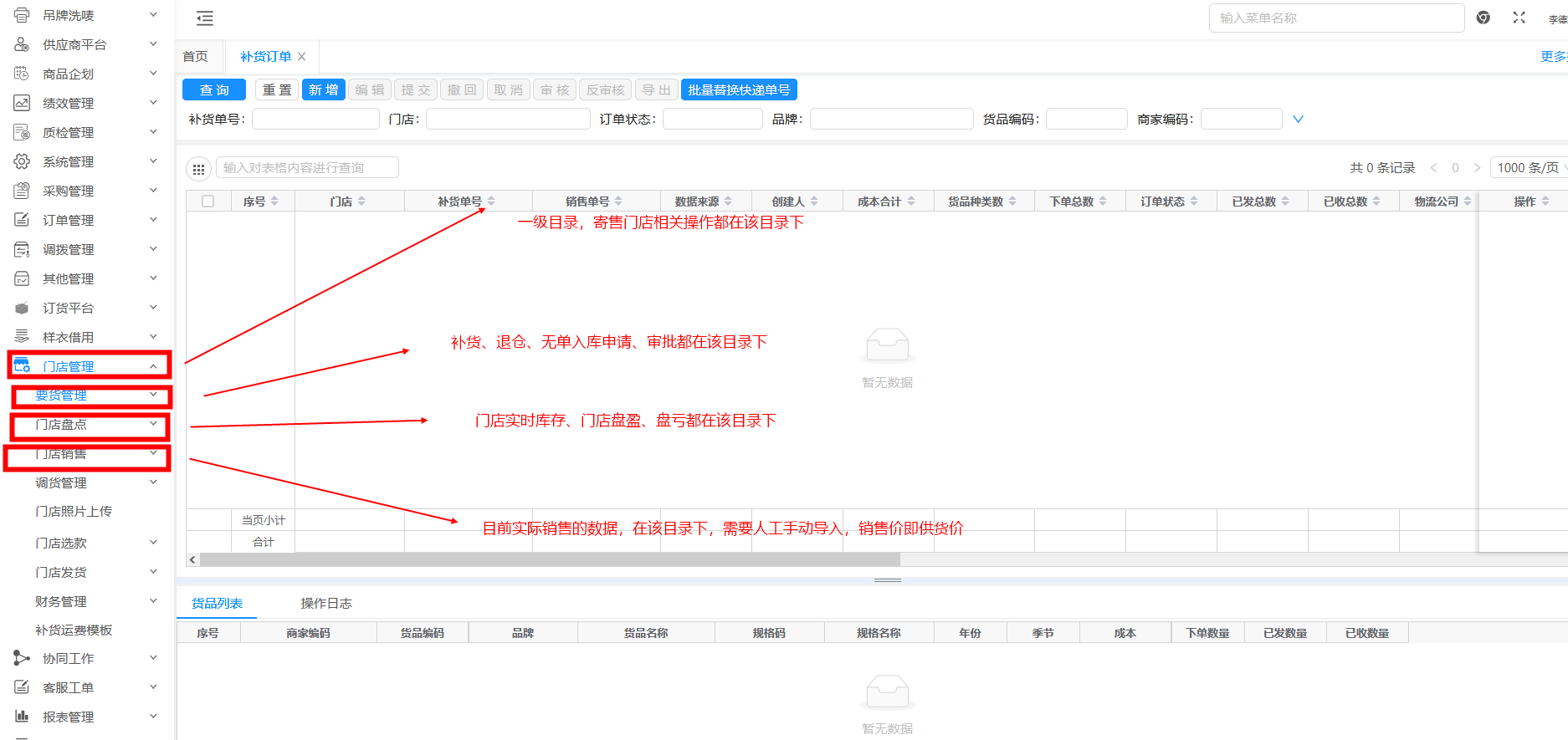Expand more search filters chevron

(1298, 120)
